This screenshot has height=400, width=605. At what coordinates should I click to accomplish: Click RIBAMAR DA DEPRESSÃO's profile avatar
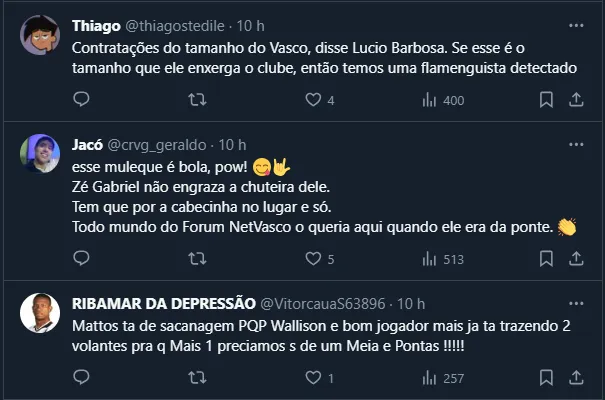click(41, 314)
